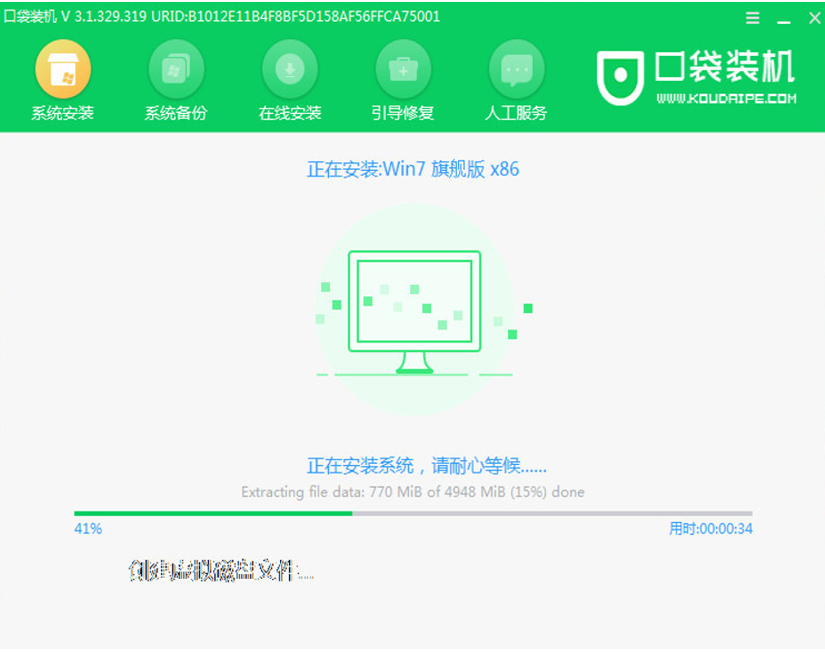Image resolution: width=825 pixels, height=653 pixels.
Task: Click the 口袋装机 shield logo
Action: coord(620,76)
